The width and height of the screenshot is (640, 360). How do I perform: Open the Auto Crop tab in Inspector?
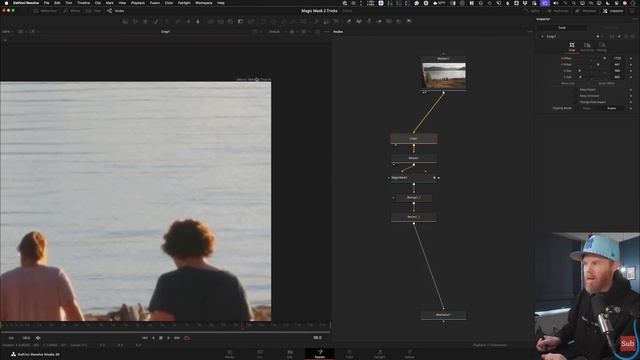[x=587, y=47]
